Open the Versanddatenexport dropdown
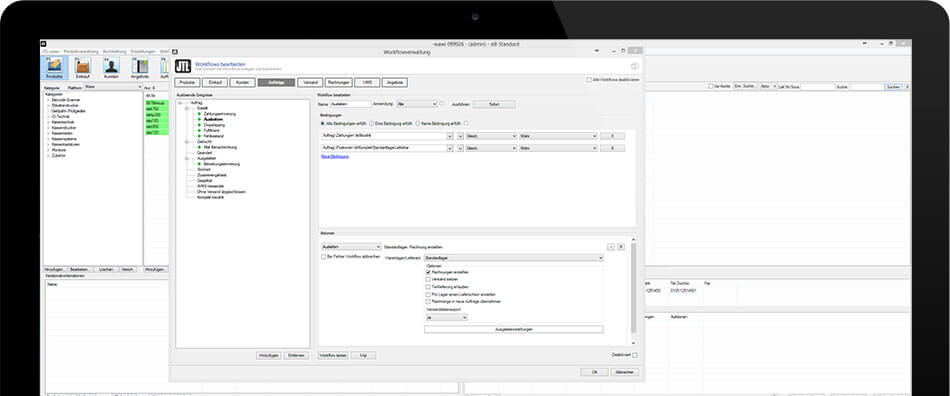The height and width of the screenshot is (396, 950). click(x=446, y=317)
